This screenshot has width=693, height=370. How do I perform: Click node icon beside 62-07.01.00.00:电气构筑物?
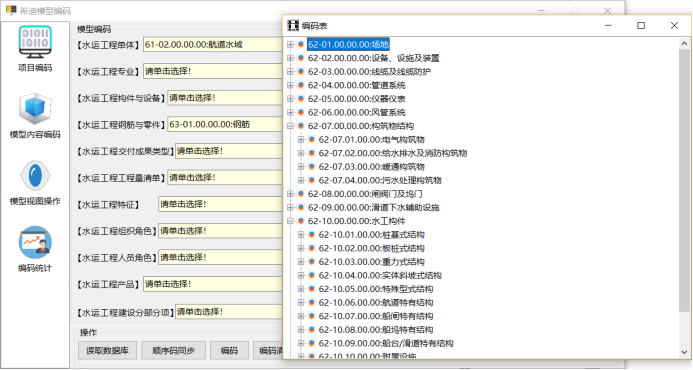312,139
